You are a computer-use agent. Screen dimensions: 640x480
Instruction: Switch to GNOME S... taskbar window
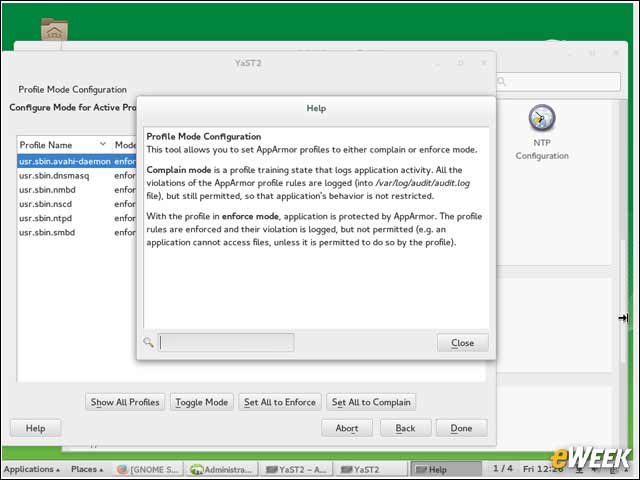click(148, 469)
